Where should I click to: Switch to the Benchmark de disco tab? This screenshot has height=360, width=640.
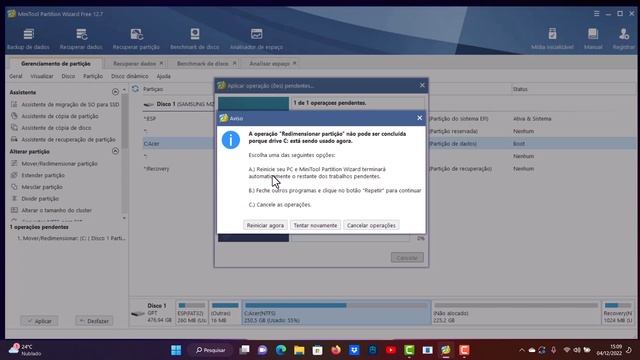pyautogui.click(x=202, y=64)
